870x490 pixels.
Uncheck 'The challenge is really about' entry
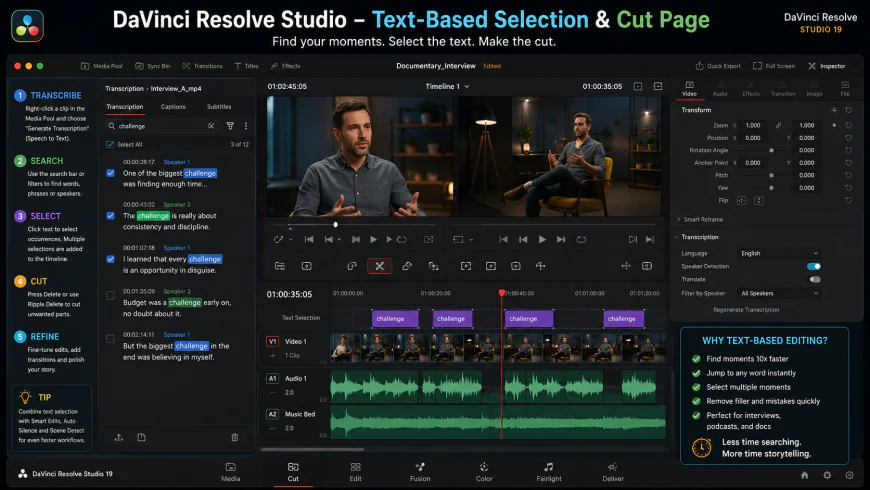tap(110, 216)
